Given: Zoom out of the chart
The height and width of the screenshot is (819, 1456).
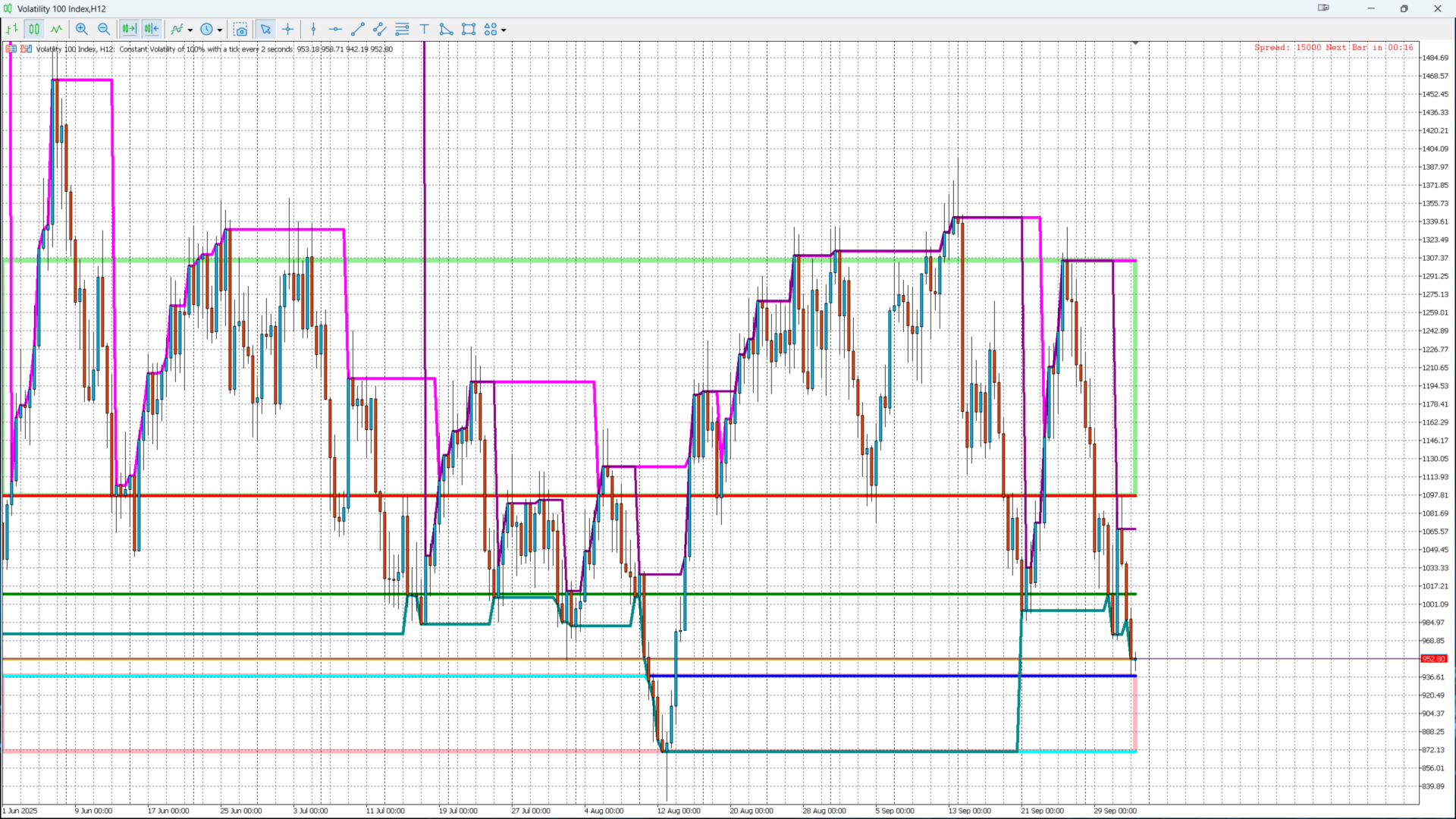Looking at the screenshot, I should (x=104, y=30).
